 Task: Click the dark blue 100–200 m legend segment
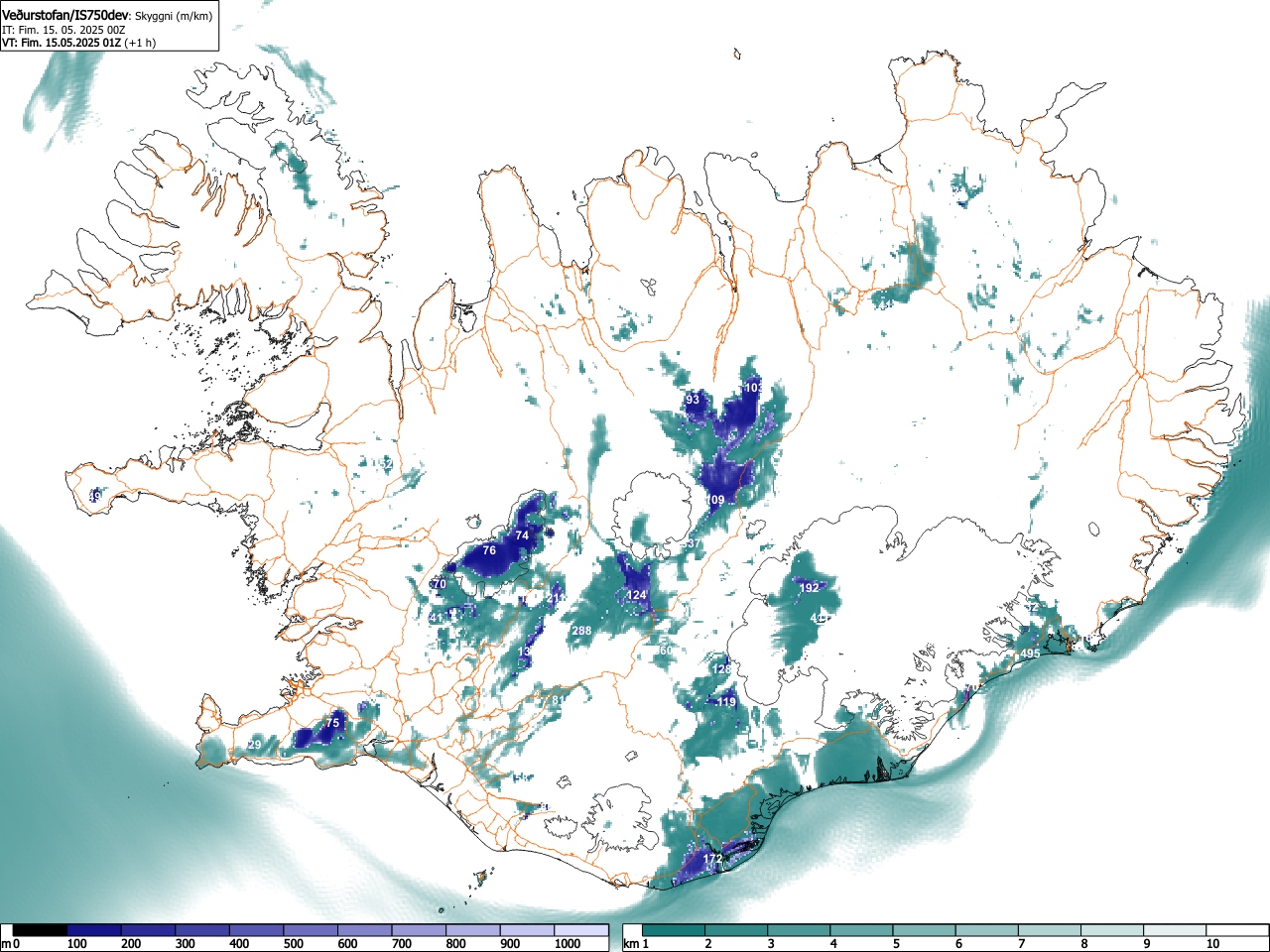[x=94, y=930]
